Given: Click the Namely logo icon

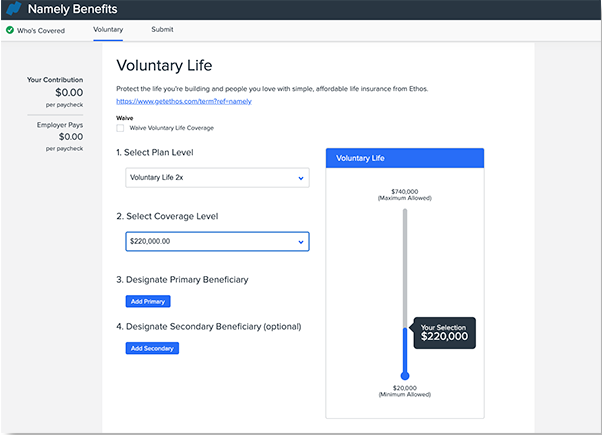Looking at the screenshot, I should (13, 10).
